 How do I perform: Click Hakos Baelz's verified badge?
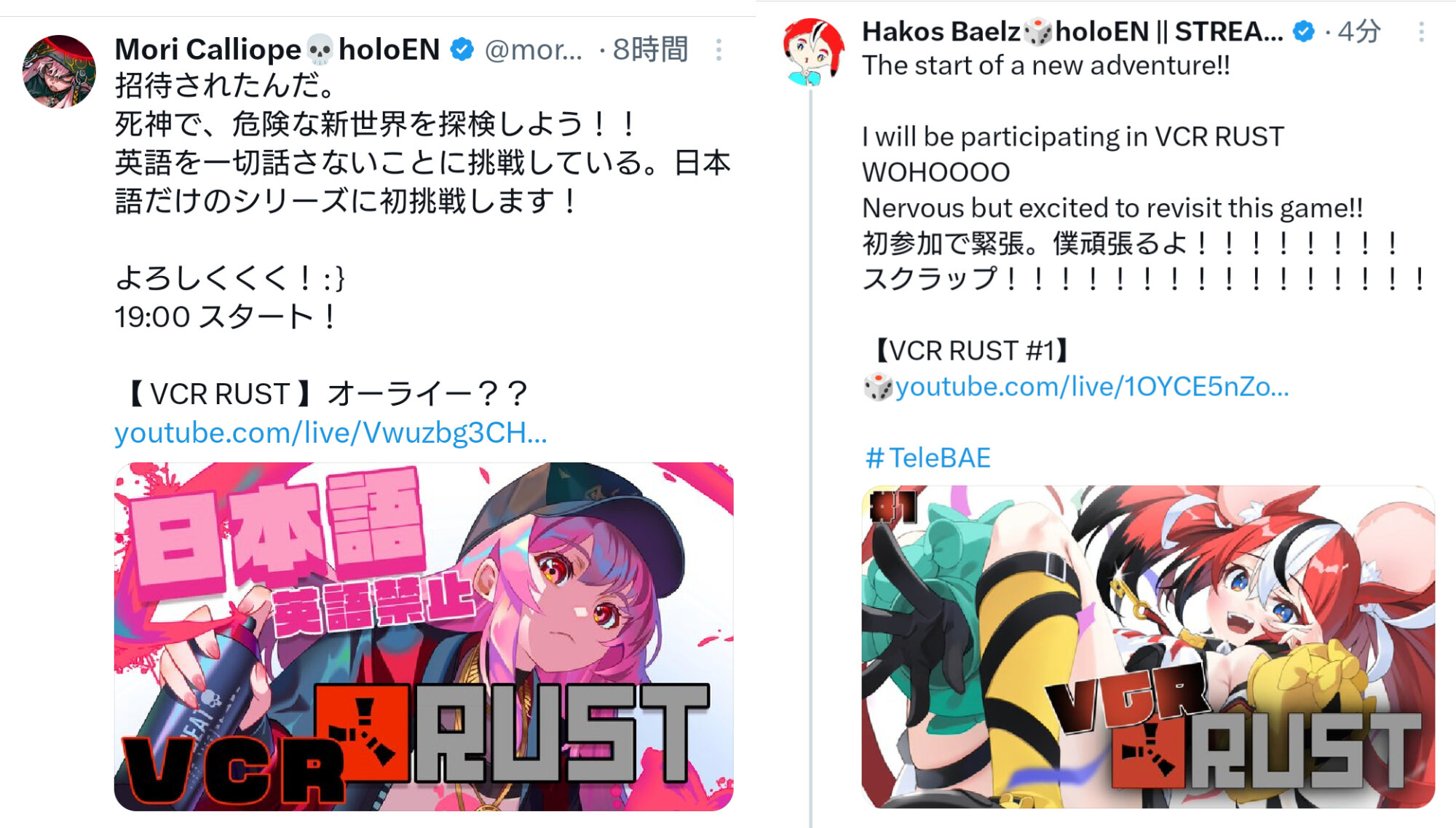[1303, 31]
